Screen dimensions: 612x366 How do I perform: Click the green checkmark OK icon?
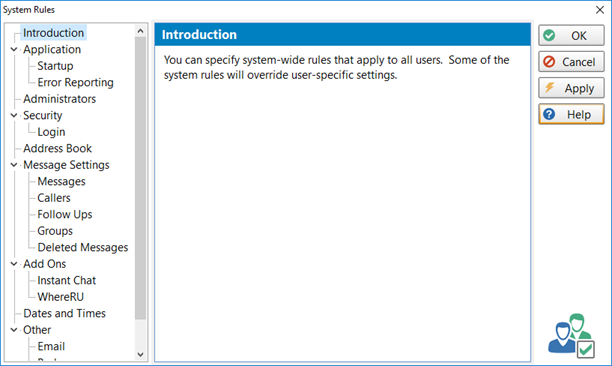click(549, 36)
